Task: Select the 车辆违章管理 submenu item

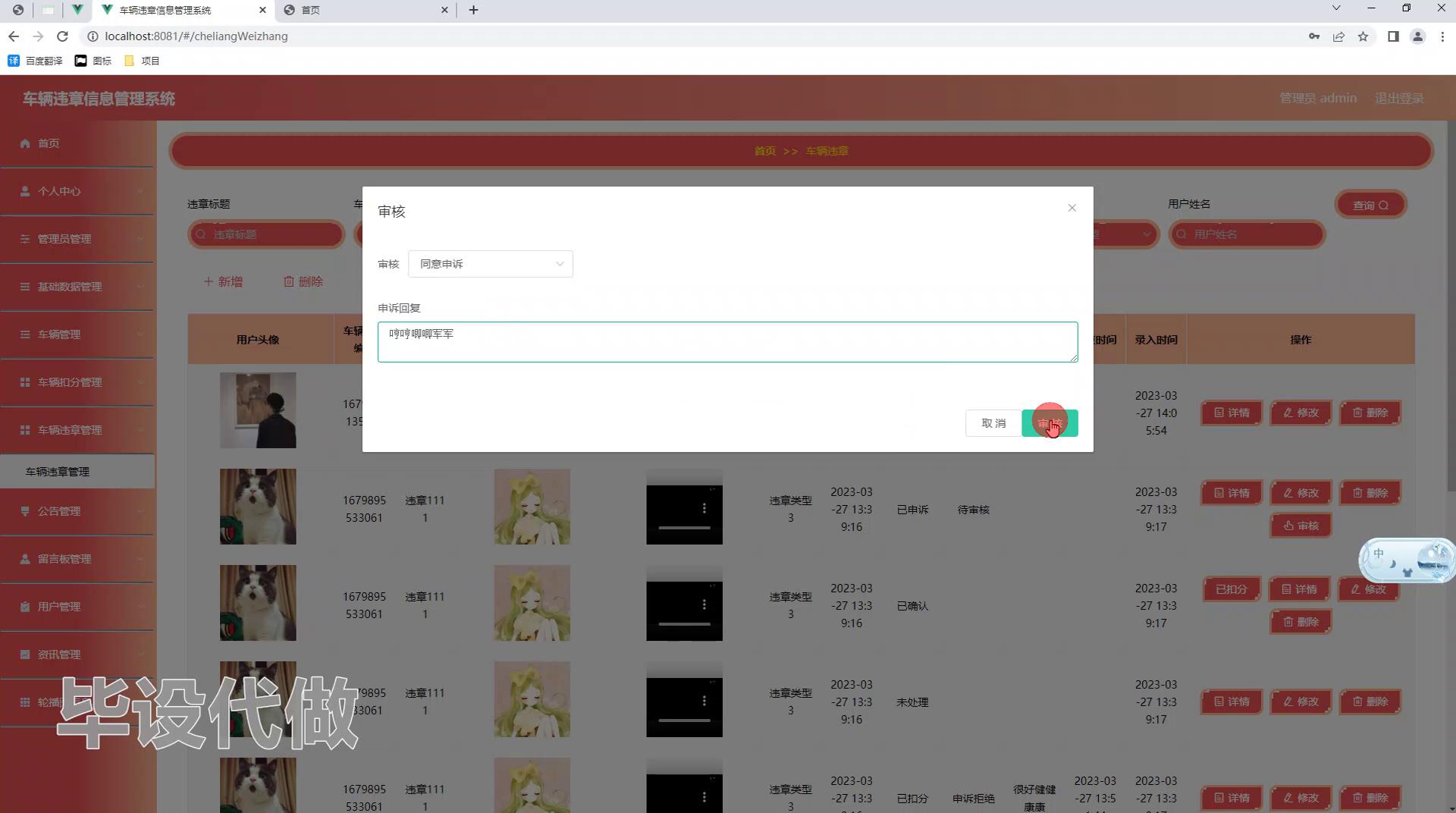Action: pos(77,472)
